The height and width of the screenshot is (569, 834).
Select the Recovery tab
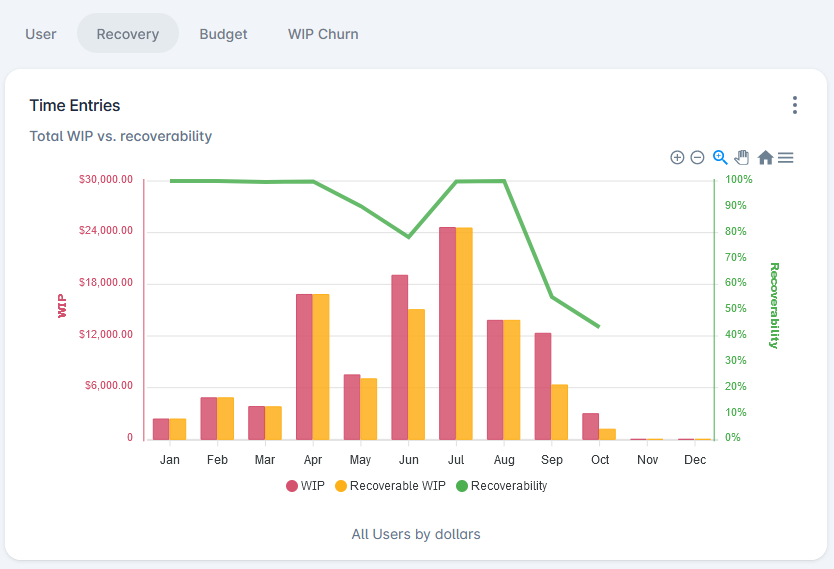128,34
